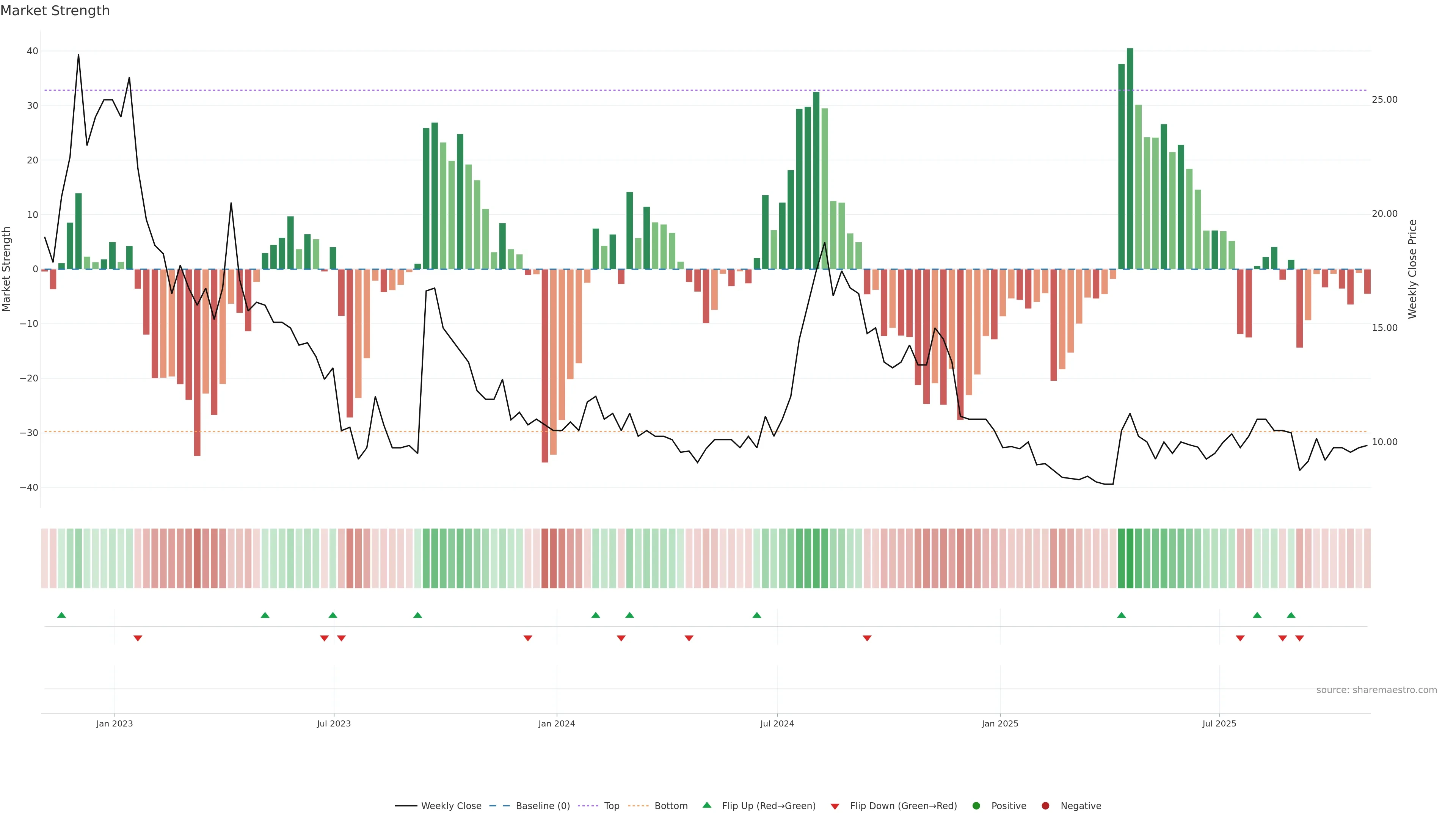
Task: Click the rightmost red flip-down triangle marker
Action: pos(1299,638)
